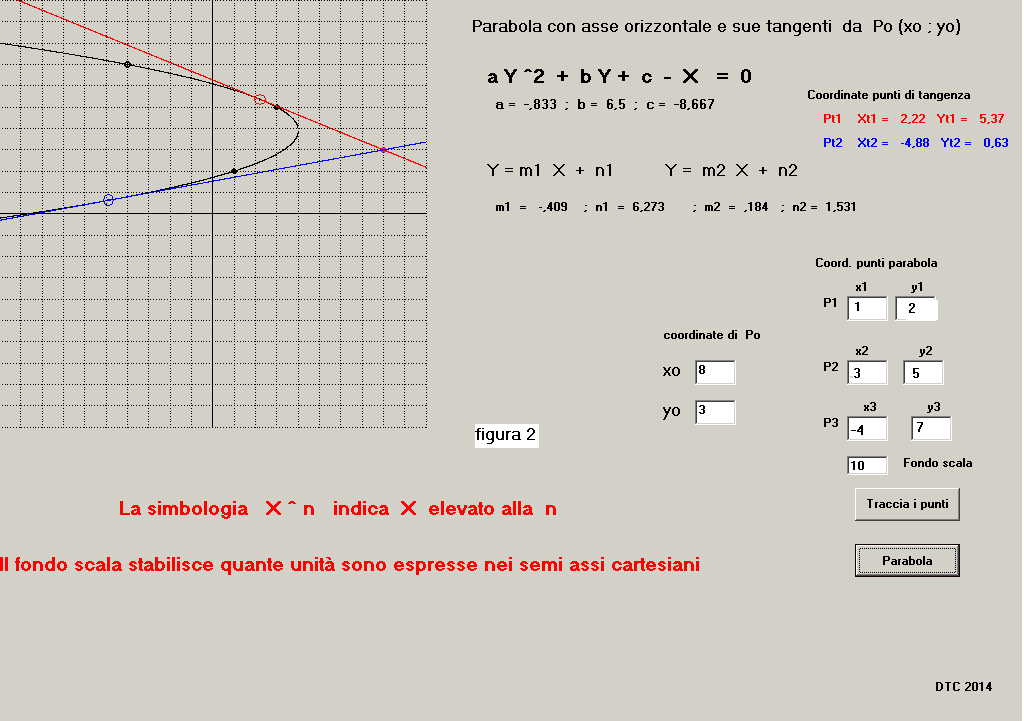Select the Fondo scala input box
The image size is (1024, 721).
coord(867,466)
